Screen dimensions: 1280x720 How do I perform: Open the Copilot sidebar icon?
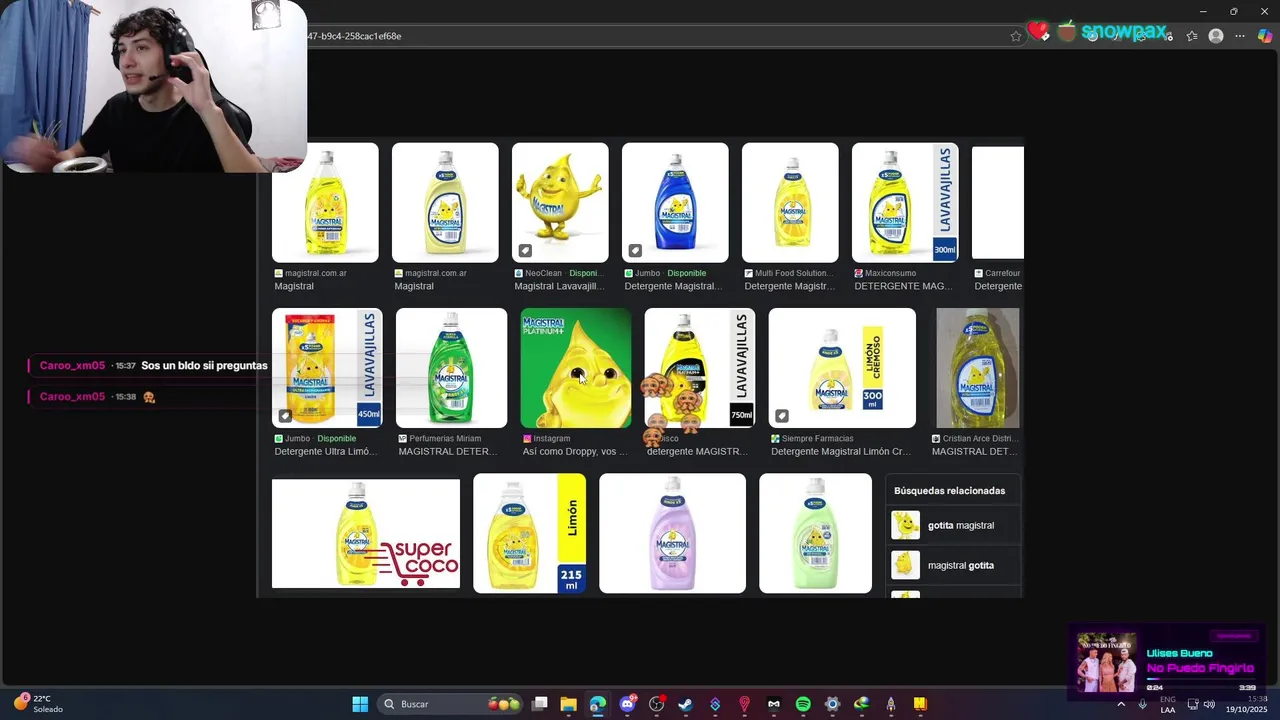1265,36
